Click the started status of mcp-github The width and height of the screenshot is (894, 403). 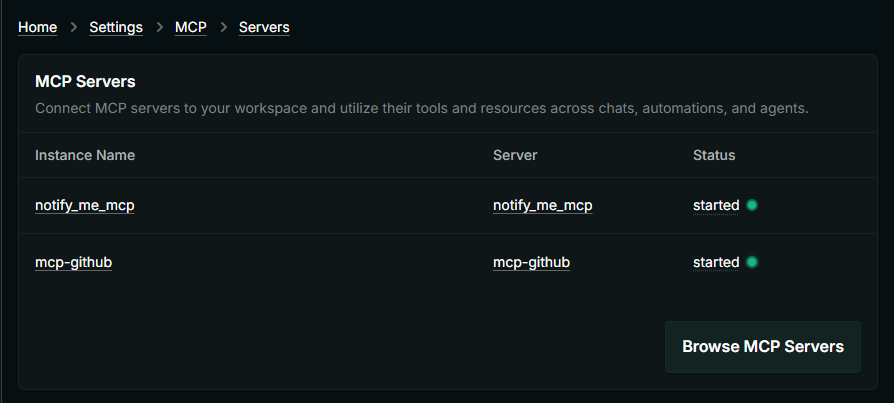click(715, 262)
